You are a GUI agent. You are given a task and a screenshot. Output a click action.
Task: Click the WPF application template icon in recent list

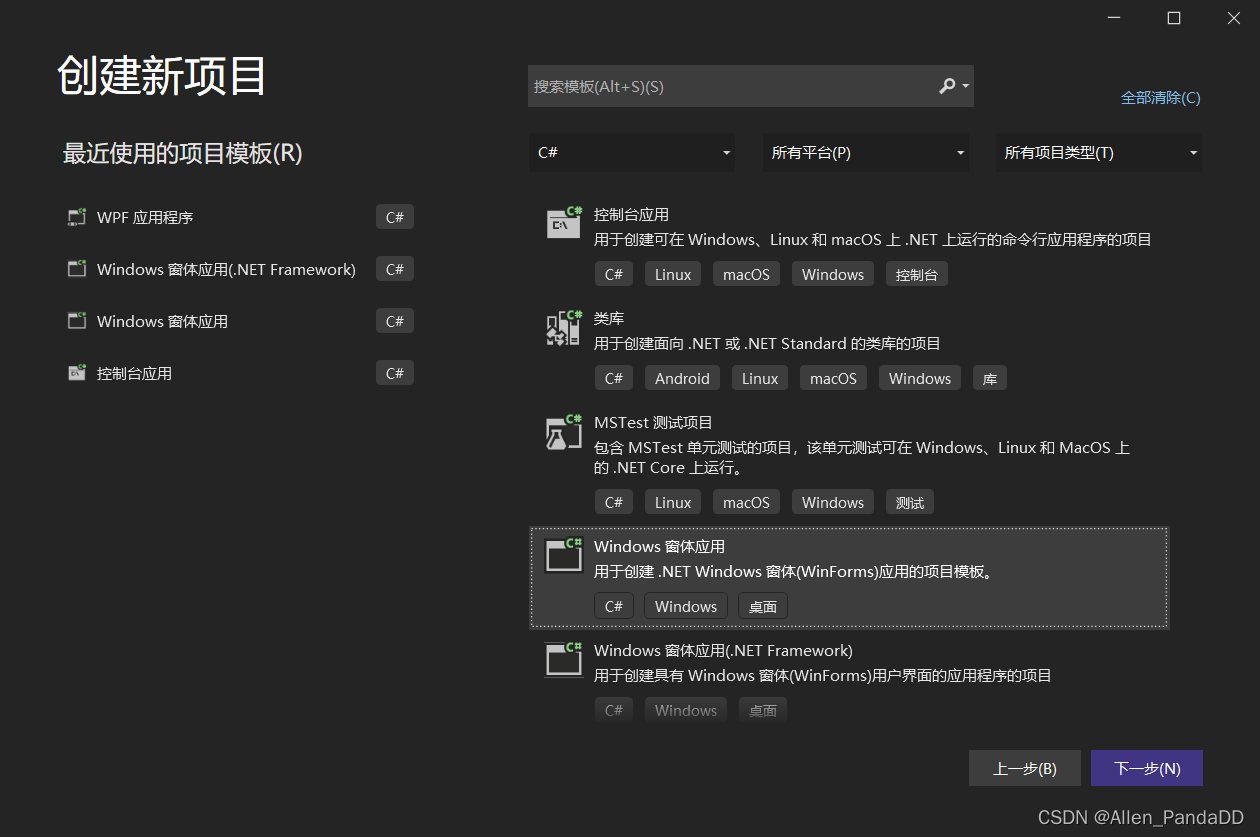(77, 217)
